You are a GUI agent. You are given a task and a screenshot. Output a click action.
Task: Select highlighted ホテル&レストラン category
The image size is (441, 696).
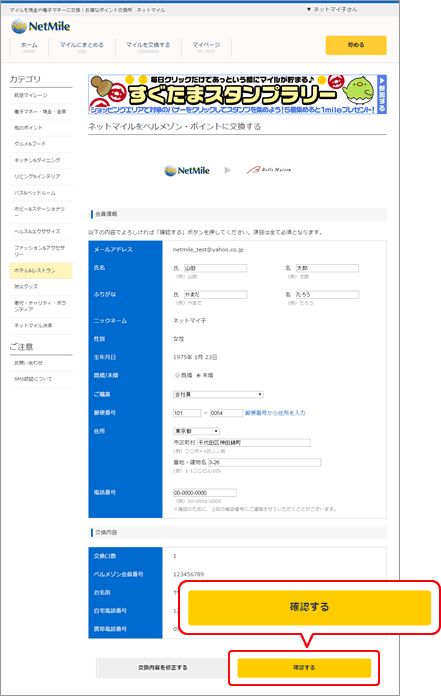click(41, 271)
